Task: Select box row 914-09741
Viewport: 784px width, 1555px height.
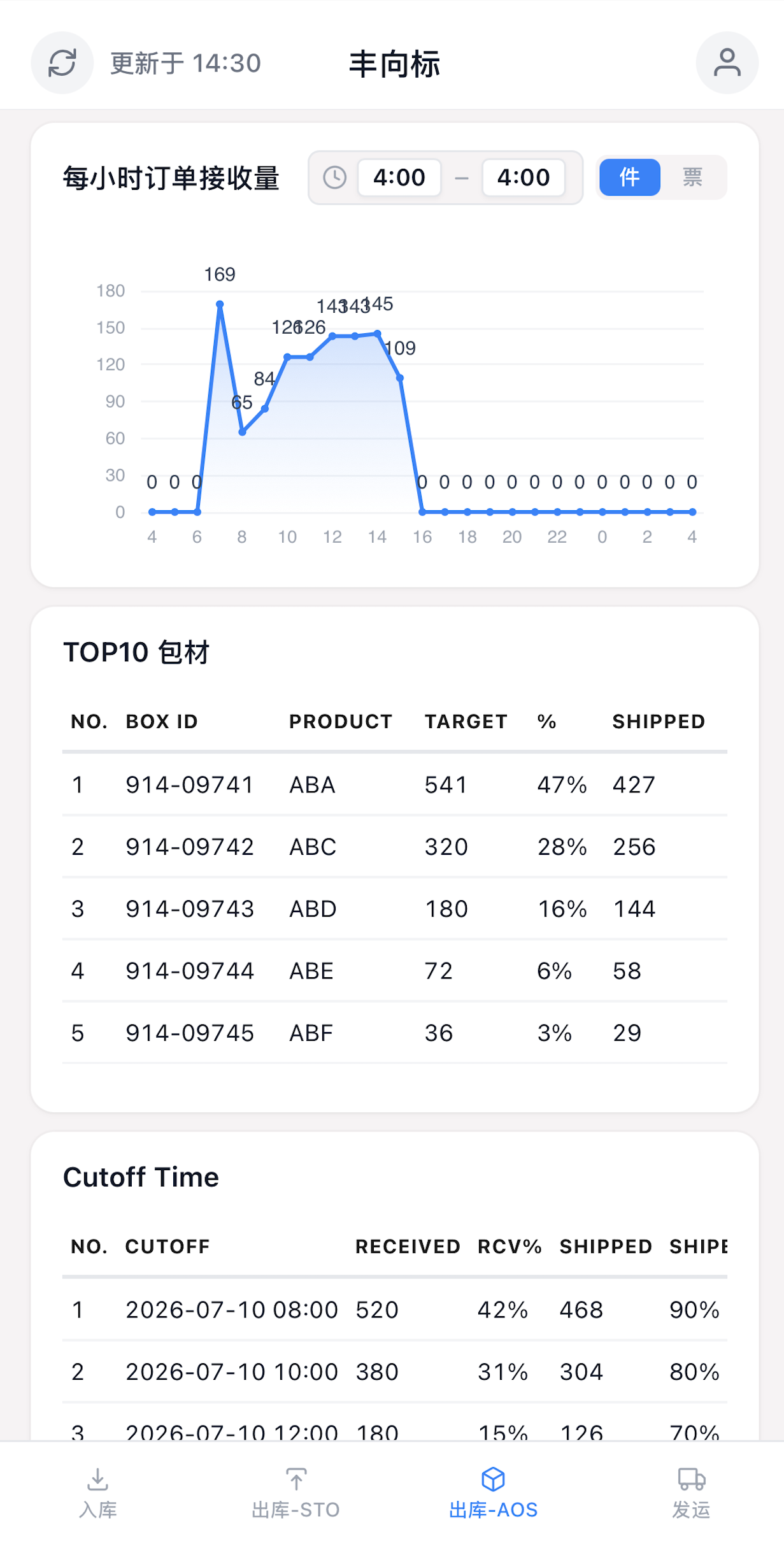Action: 395,785
